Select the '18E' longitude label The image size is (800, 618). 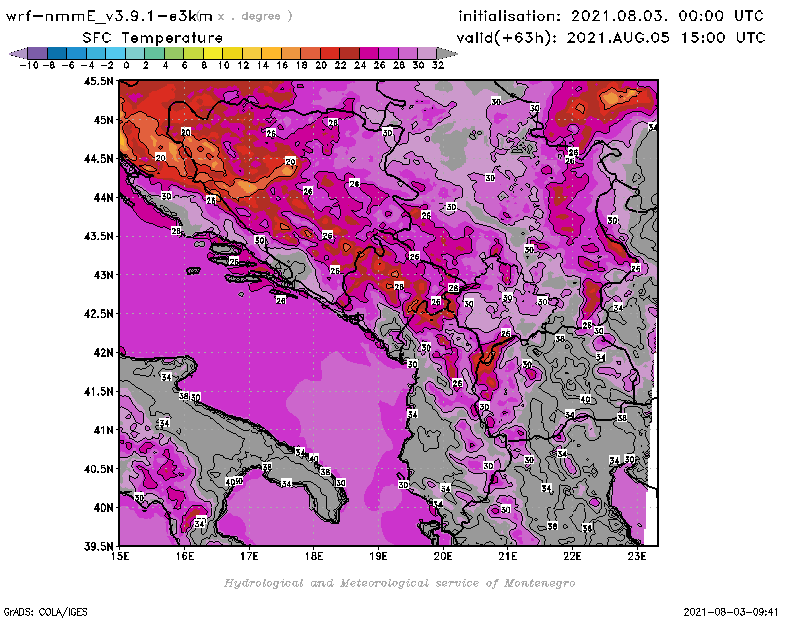pos(314,556)
